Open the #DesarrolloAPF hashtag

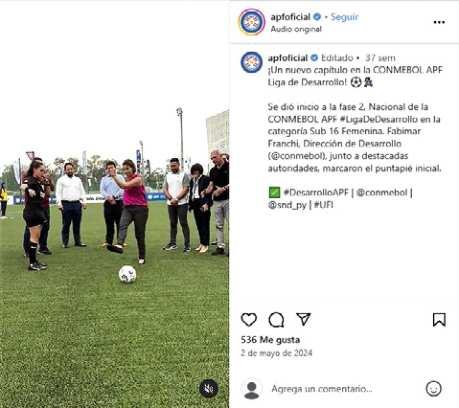point(316,192)
